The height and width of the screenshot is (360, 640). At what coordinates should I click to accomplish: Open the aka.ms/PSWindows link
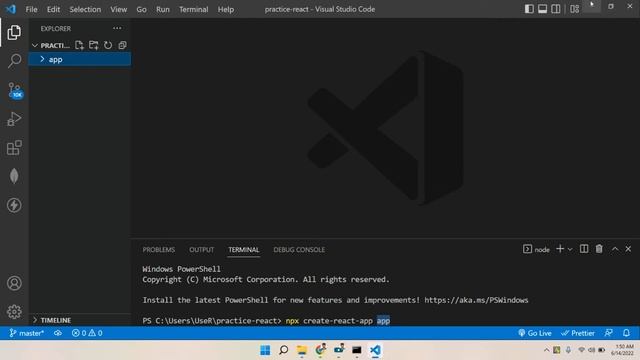click(x=476, y=300)
